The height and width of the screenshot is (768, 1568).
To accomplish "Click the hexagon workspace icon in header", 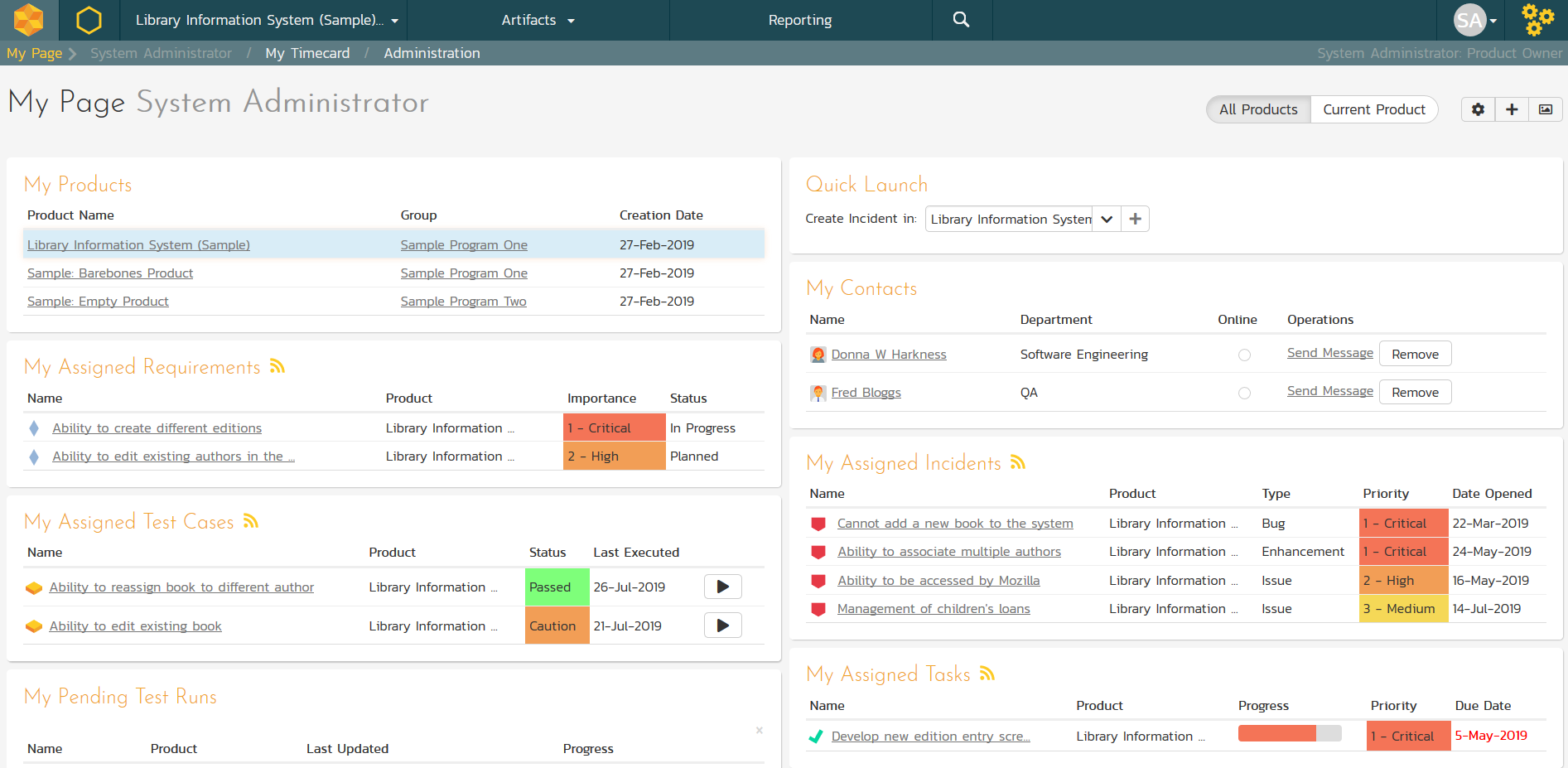I will tap(89, 20).
